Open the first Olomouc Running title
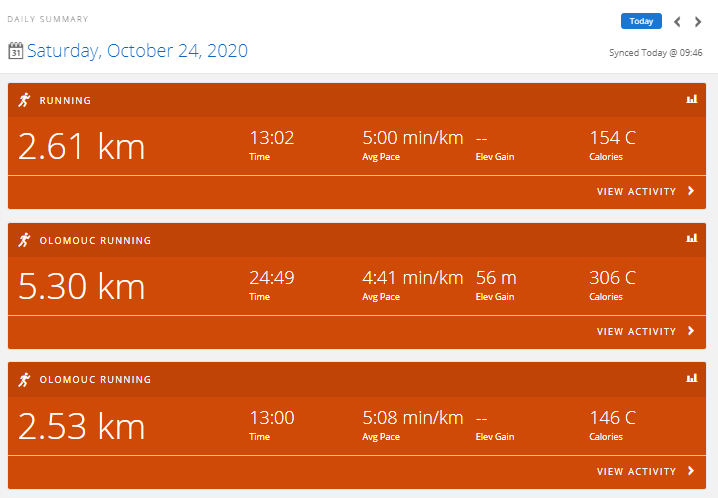The image size is (718, 498). point(95,241)
